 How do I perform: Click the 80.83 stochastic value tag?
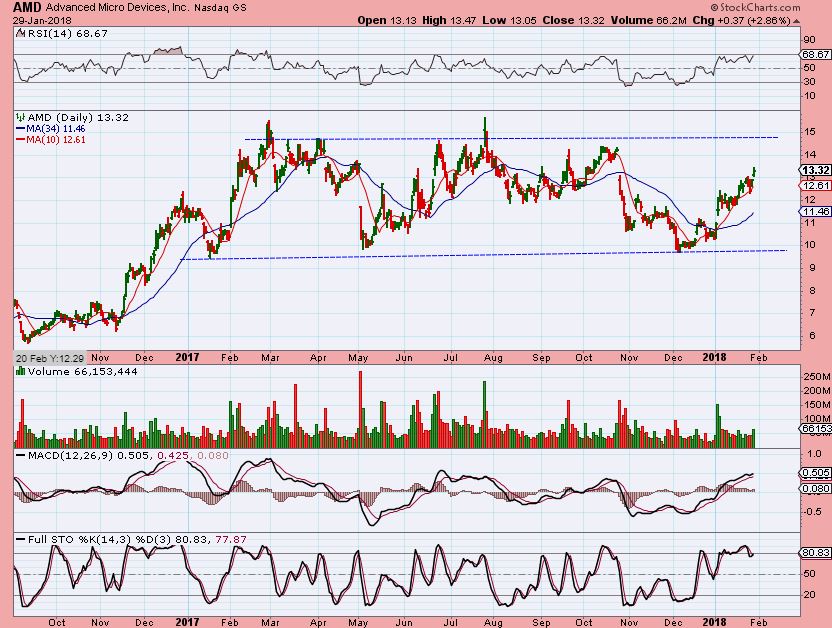[816, 553]
